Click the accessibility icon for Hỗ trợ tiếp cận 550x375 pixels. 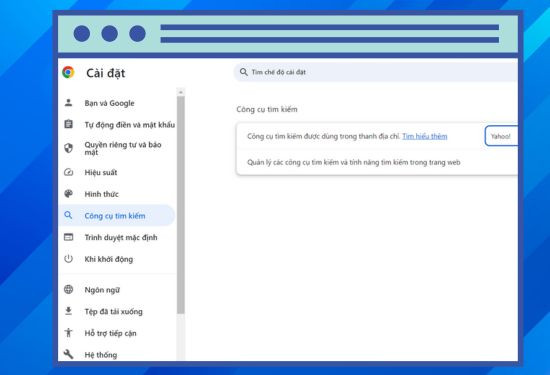coord(68,332)
